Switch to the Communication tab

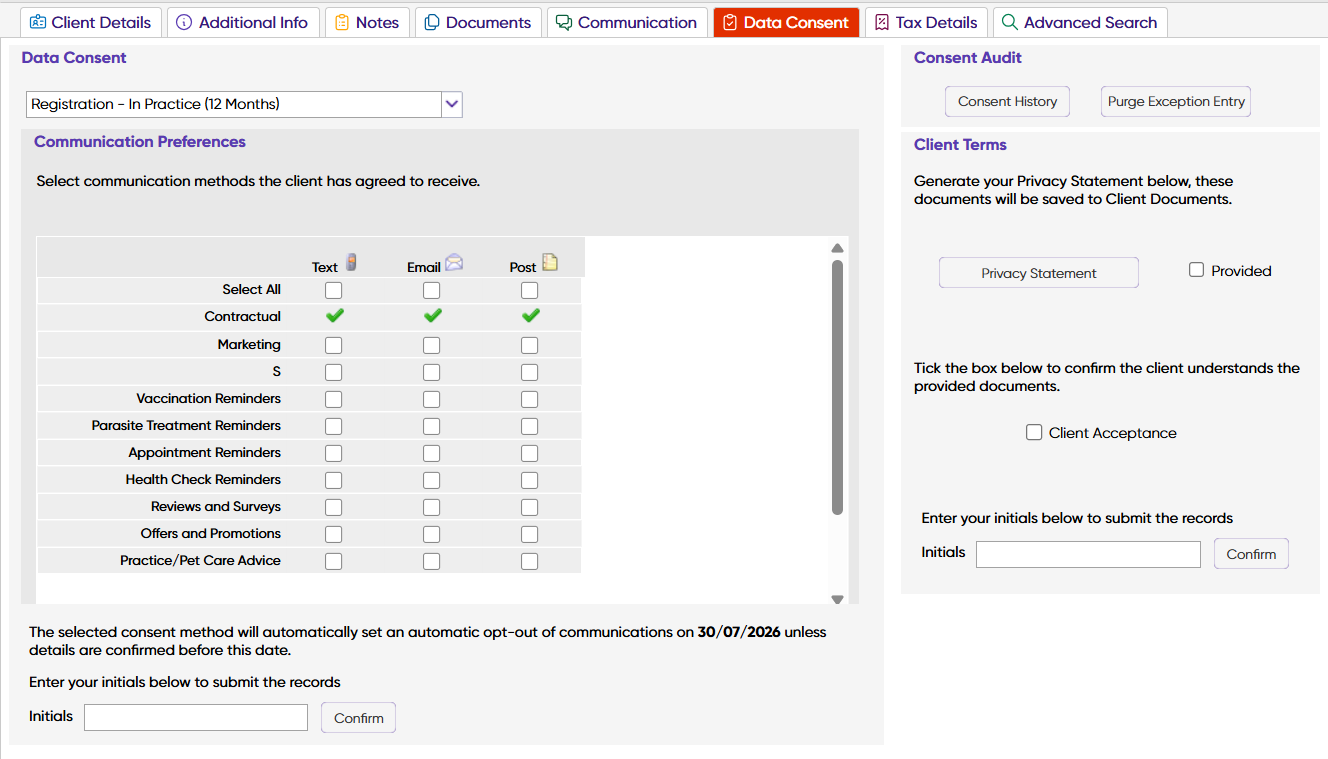pyautogui.click(x=626, y=22)
